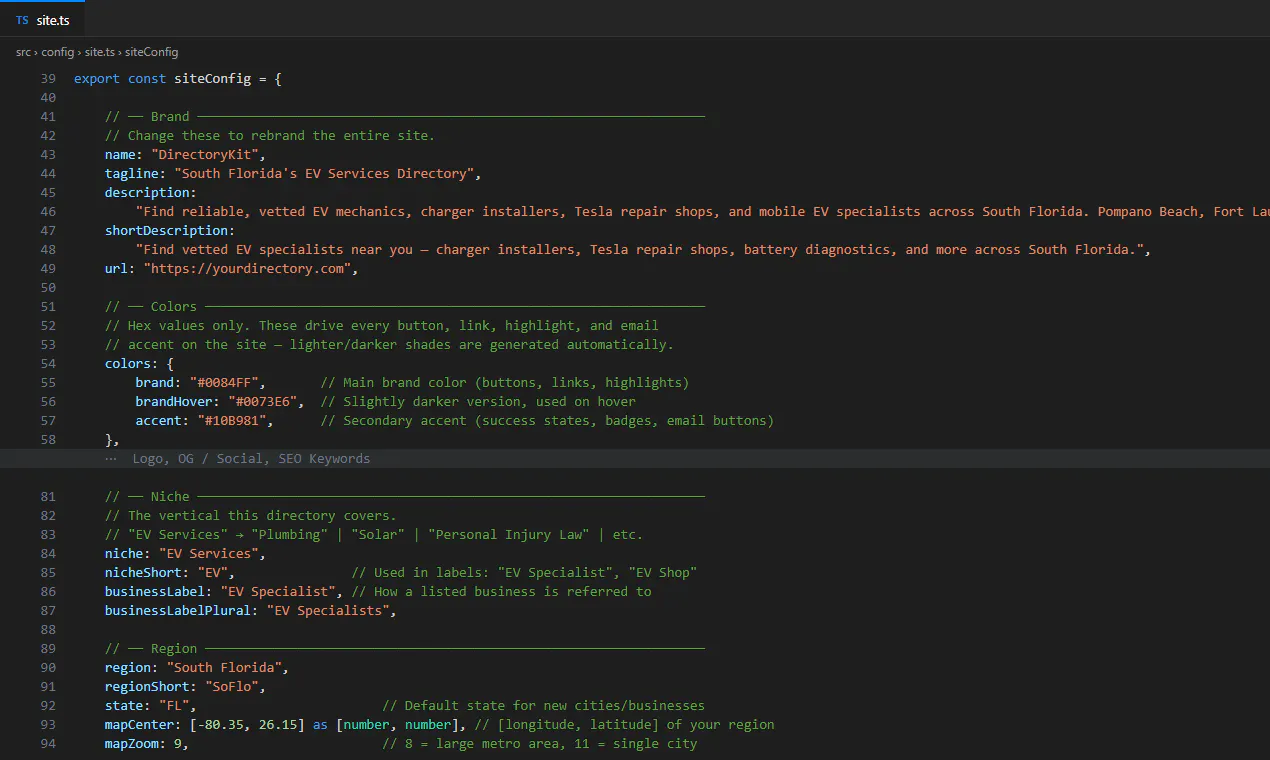The height and width of the screenshot is (760, 1270).
Task: Open the config breadcrumb segment
Action: click(x=58, y=52)
